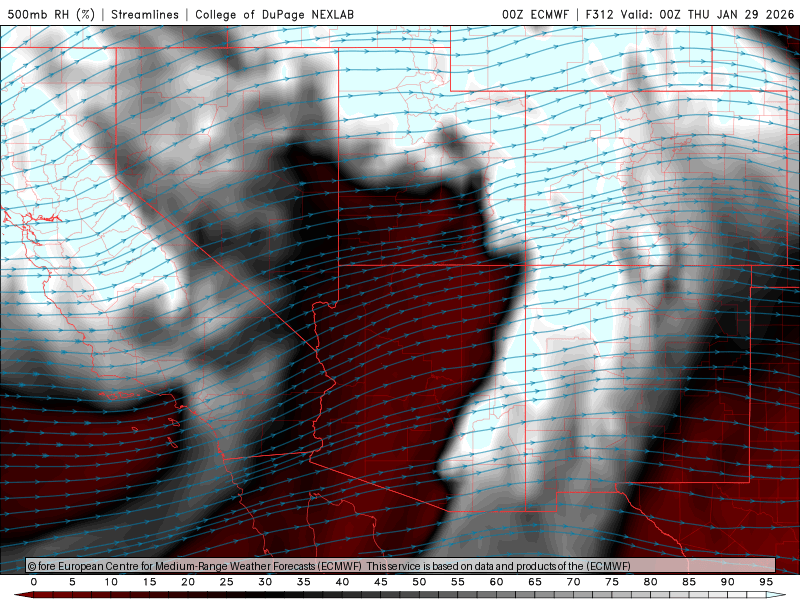Click the "35" color scale label
Image resolution: width=800 pixels, height=600 pixels.
(303, 582)
